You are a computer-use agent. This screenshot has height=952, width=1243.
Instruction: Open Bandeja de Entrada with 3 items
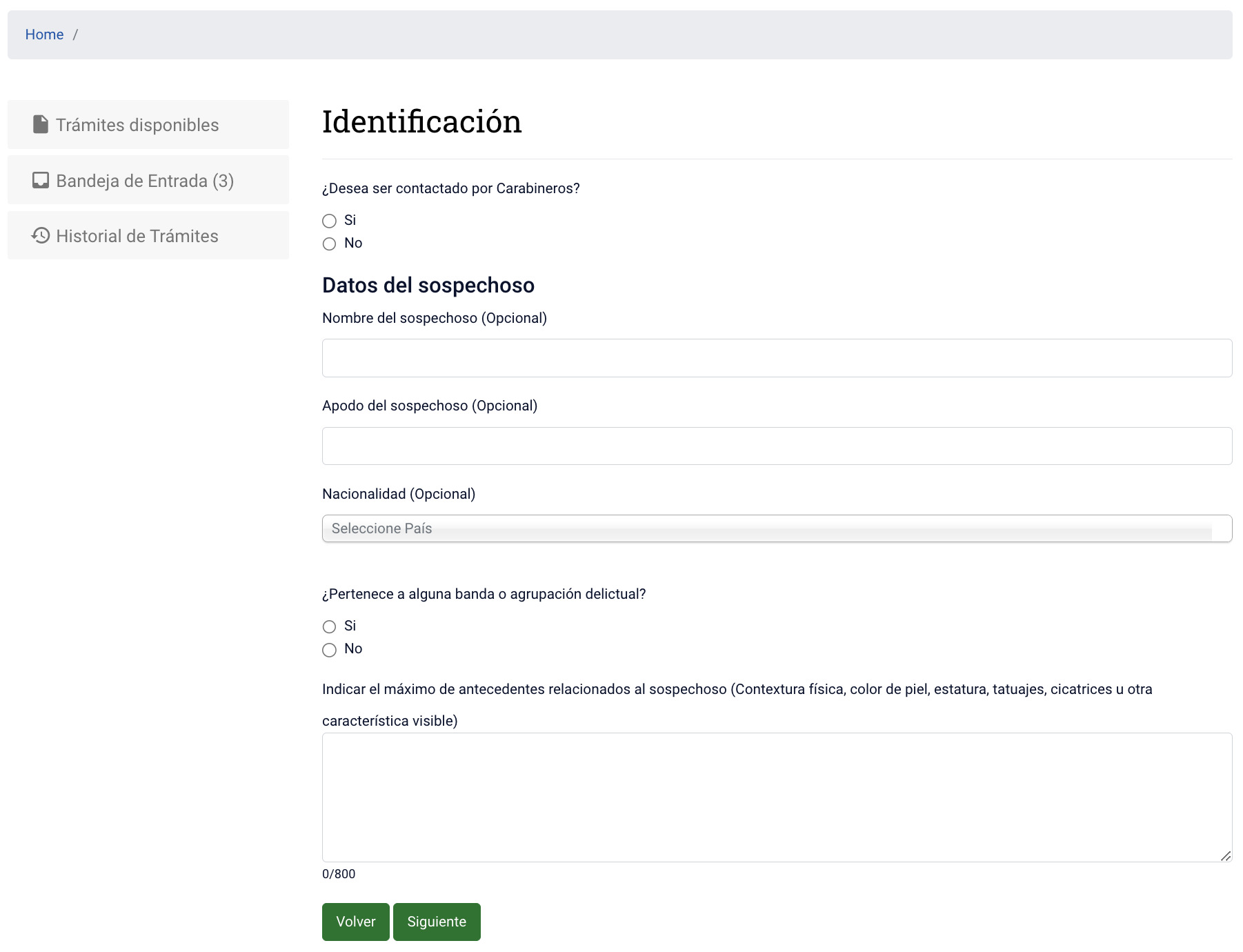click(x=145, y=180)
